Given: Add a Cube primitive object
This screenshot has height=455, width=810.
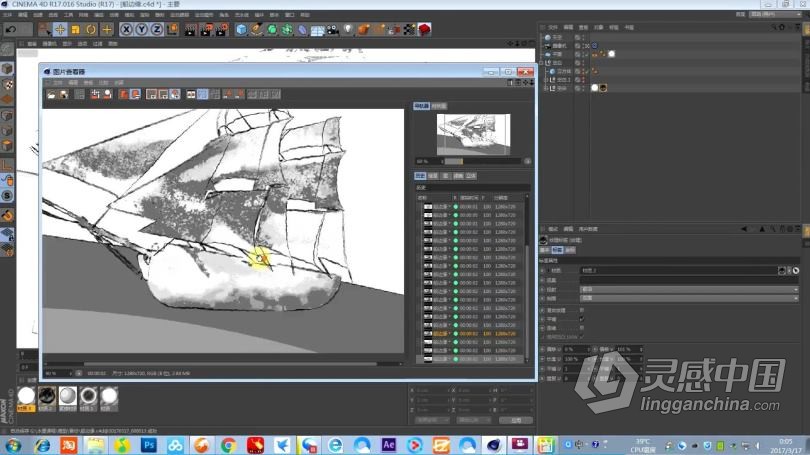Looking at the screenshot, I should tap(241, 29).
